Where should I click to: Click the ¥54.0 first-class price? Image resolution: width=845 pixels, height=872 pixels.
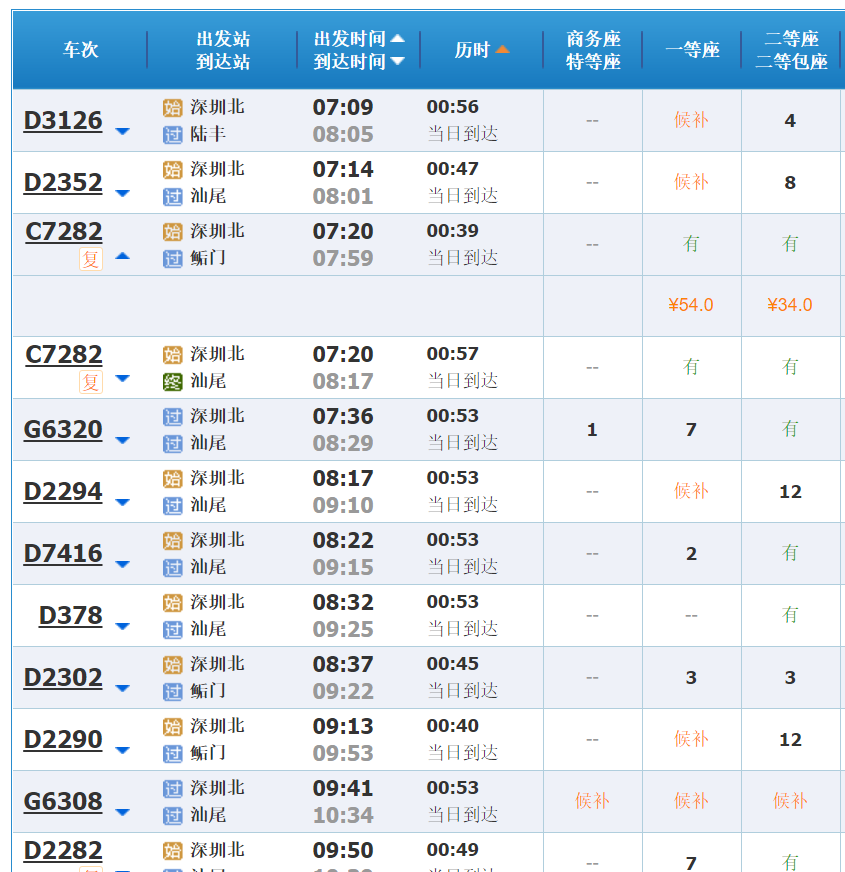[x=691, y=305]
